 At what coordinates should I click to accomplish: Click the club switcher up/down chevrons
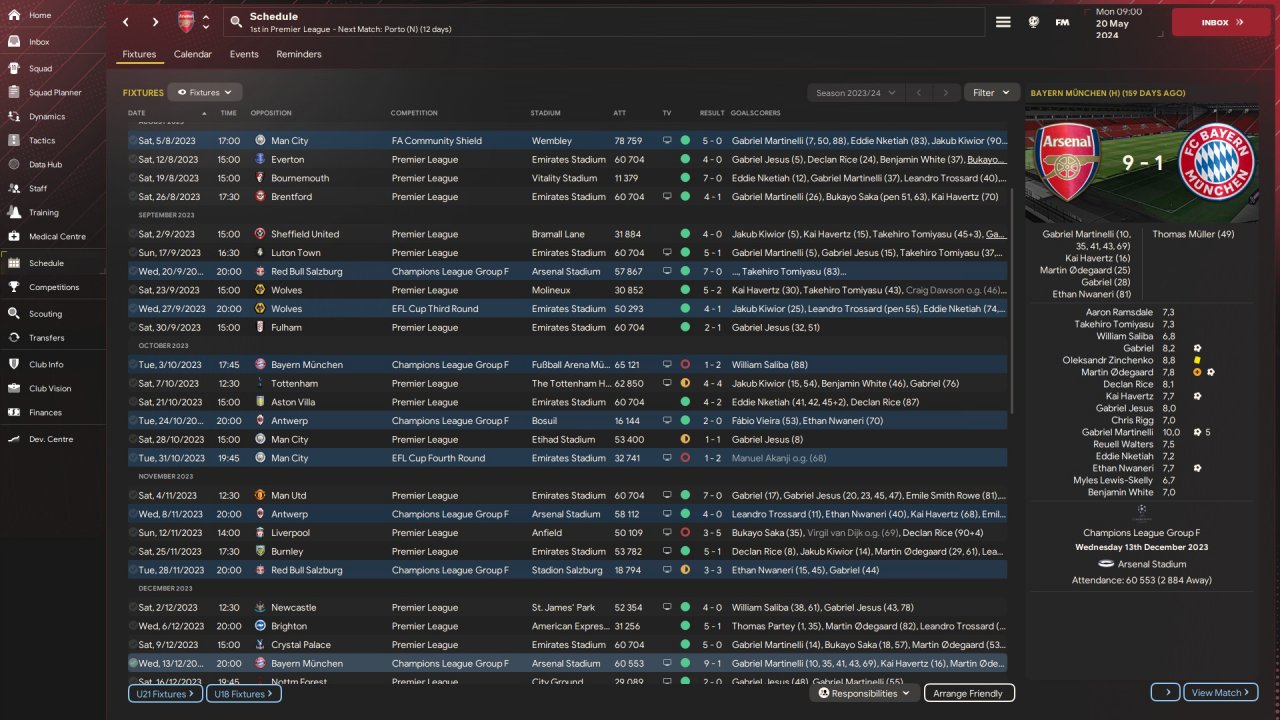(x=206, y=22)
